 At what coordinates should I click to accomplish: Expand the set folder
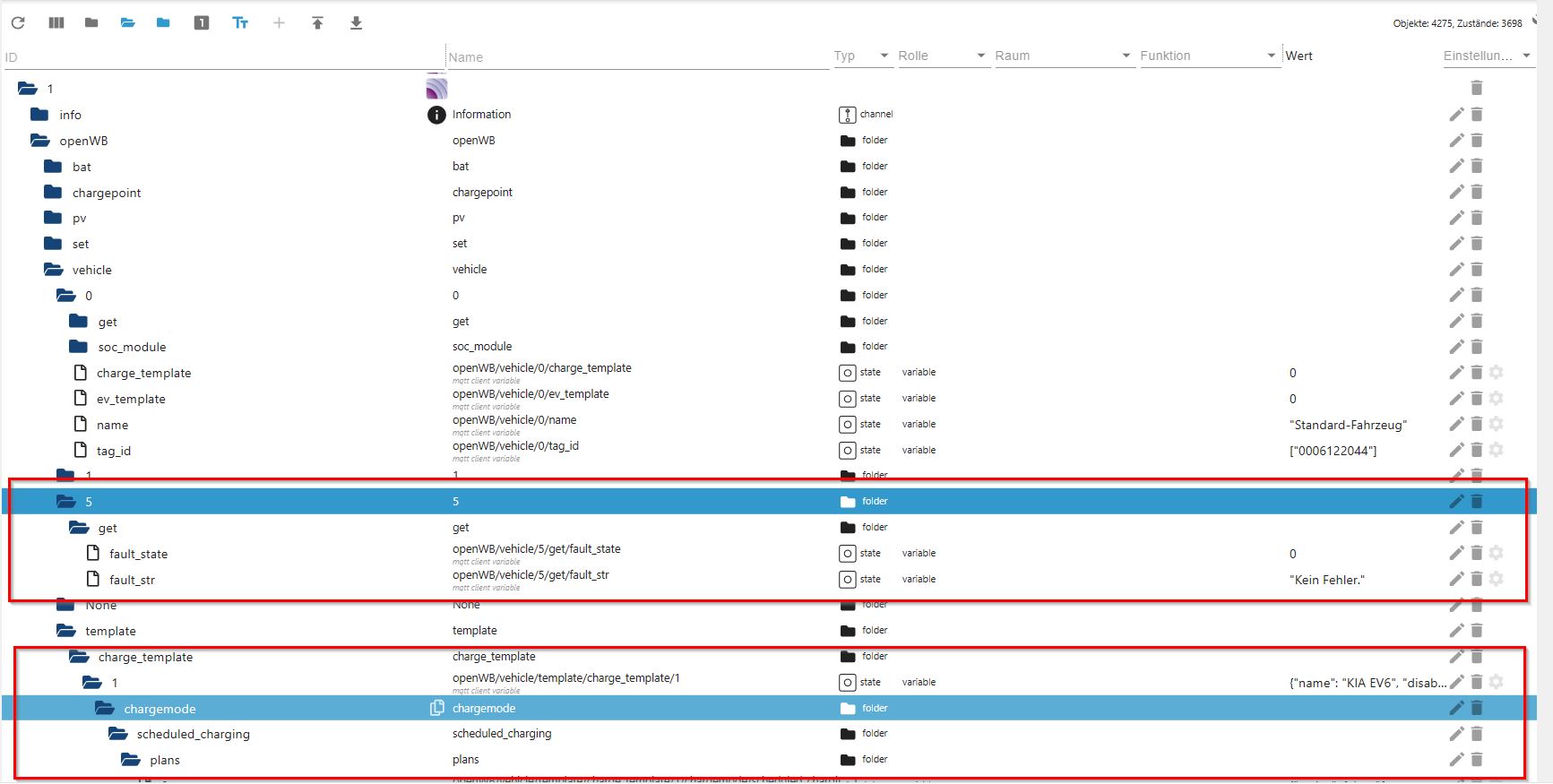click(x=53, y=244)
